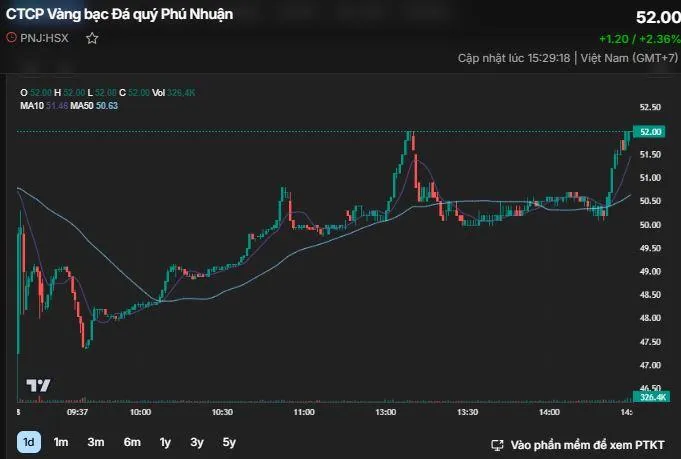Click the 48.00 price axis label
This screenshot has width=681, height=459.
click(x=650, y=318)
